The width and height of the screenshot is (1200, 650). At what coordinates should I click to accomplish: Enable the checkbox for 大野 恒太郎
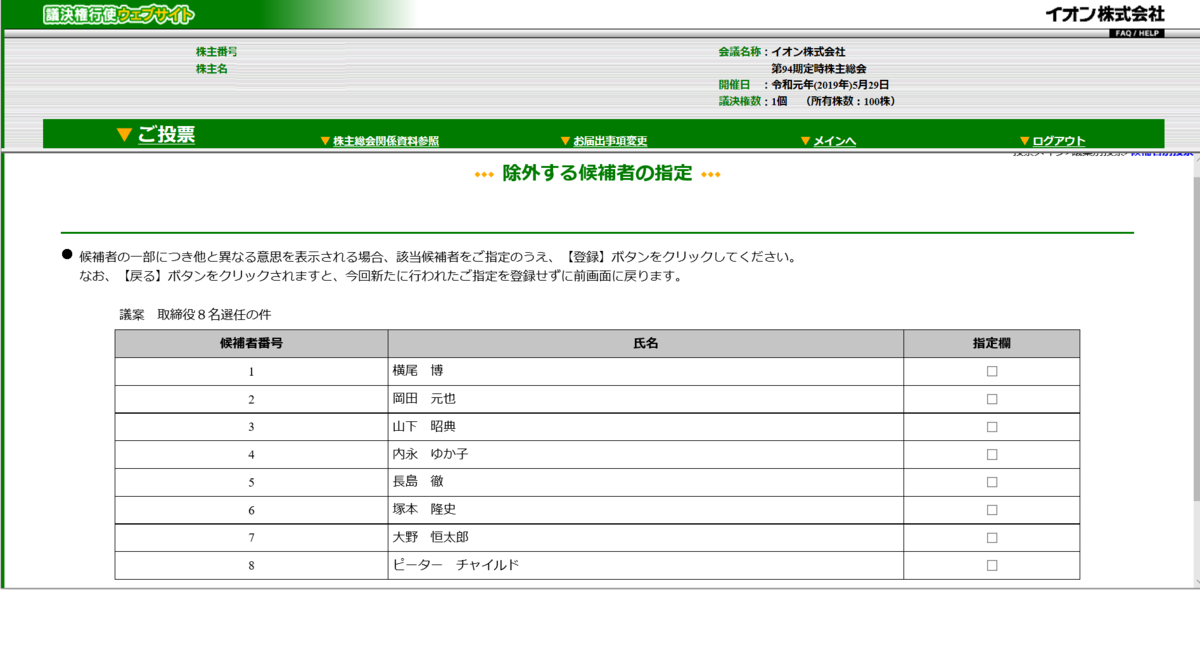point(992,537)
